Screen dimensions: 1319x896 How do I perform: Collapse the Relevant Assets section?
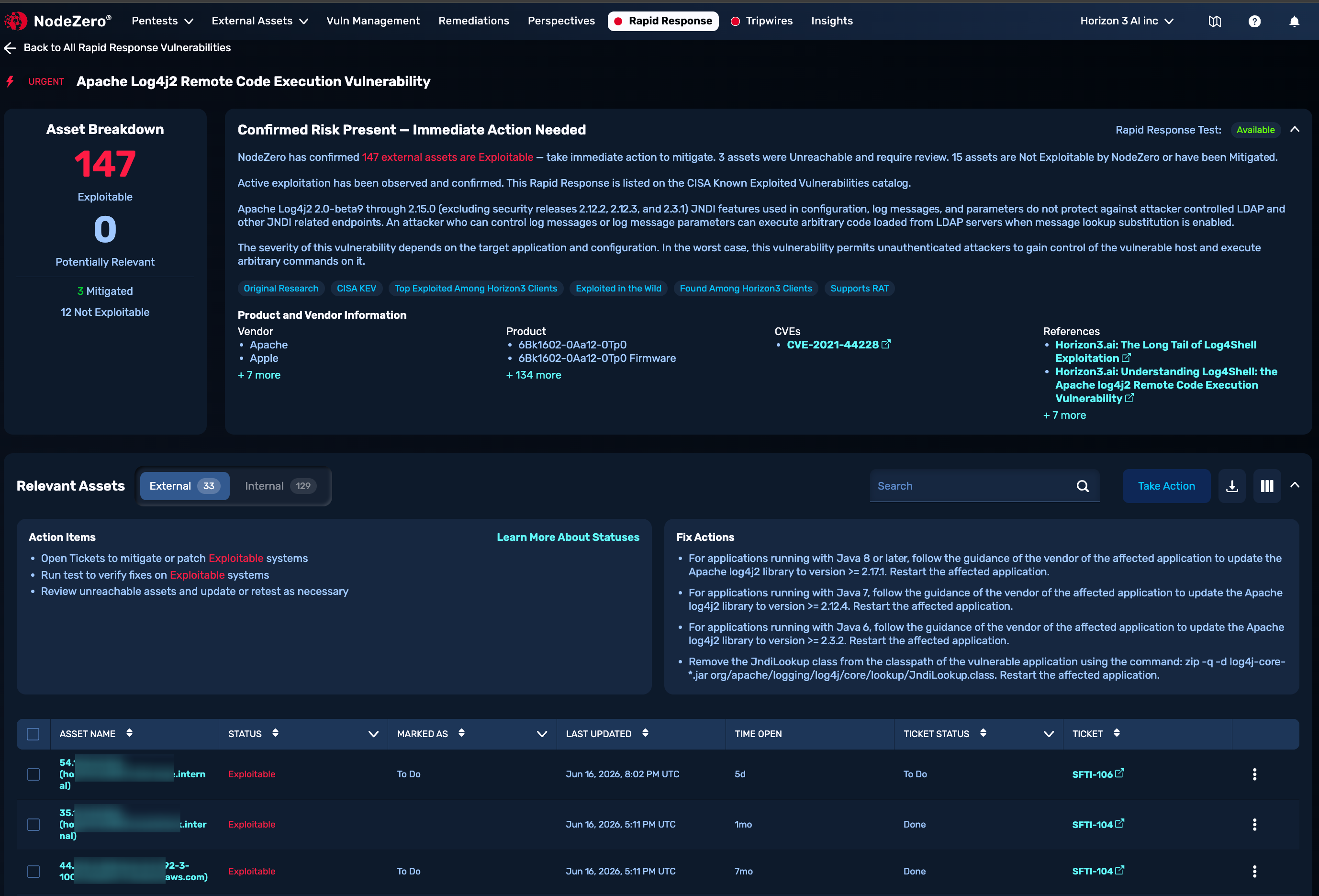pos(1295,485)
